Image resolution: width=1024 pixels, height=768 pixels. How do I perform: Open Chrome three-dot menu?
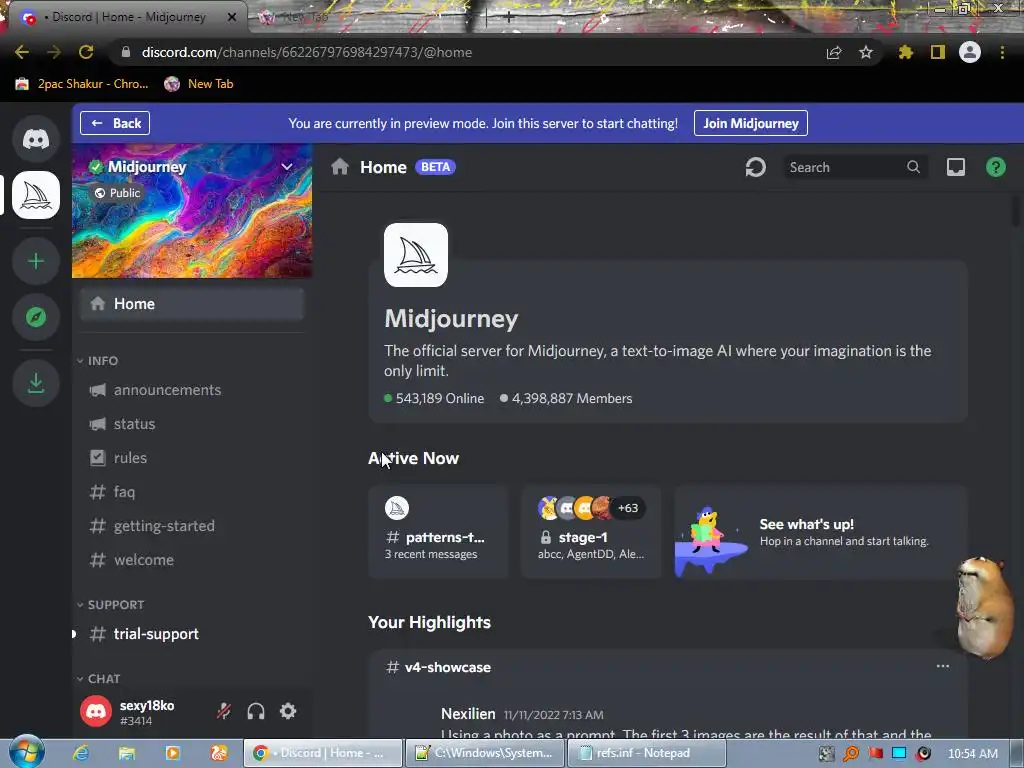pos(1002,52)
